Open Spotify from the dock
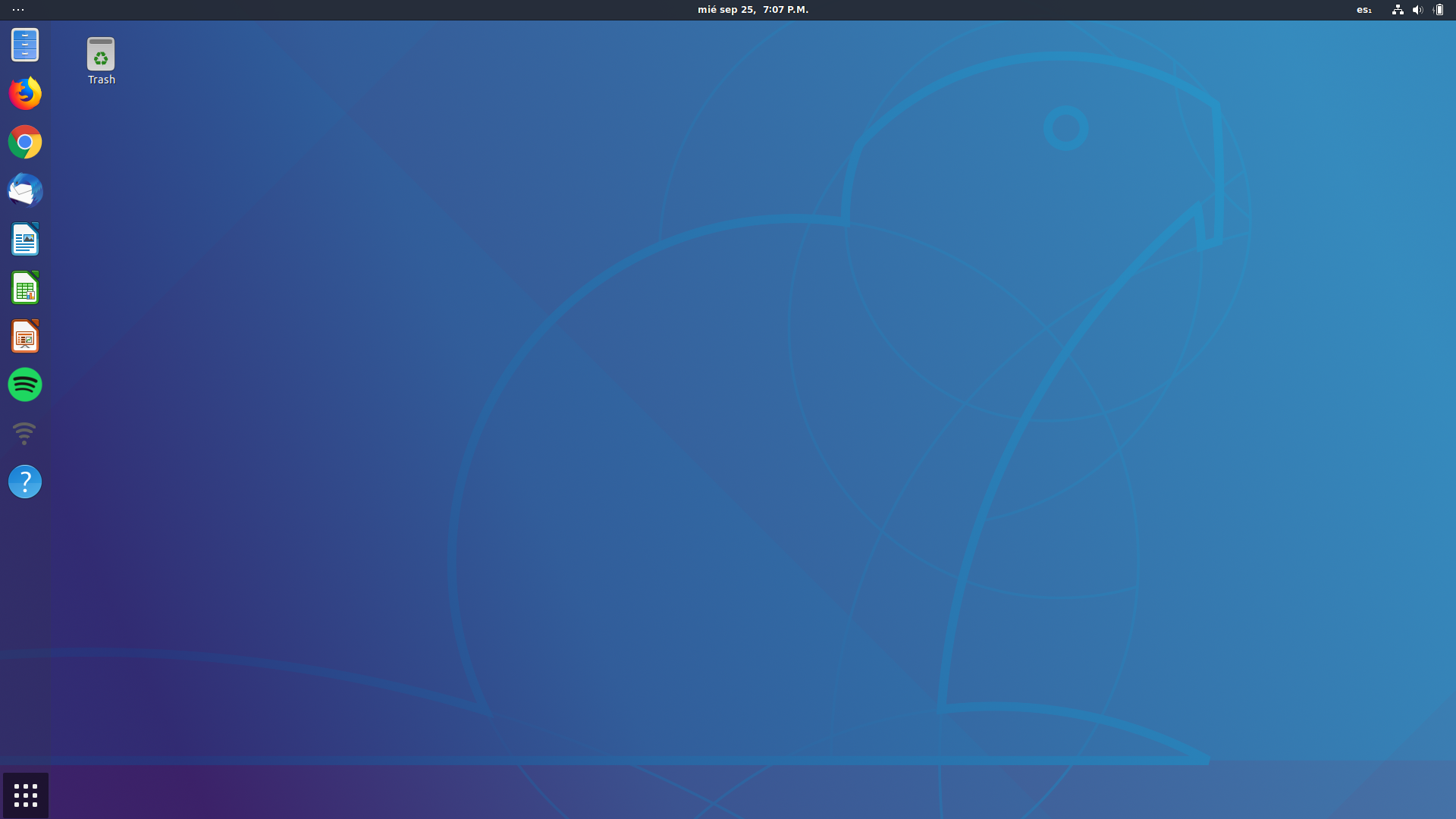 (x=25, y=384)
